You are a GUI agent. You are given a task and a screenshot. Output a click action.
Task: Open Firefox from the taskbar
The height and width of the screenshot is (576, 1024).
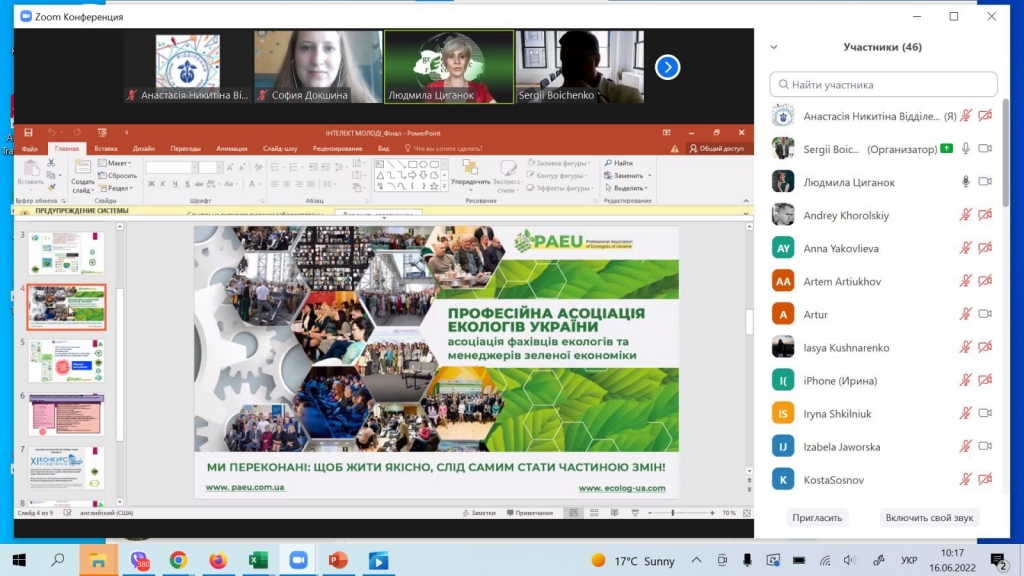(x=217, y=560)
